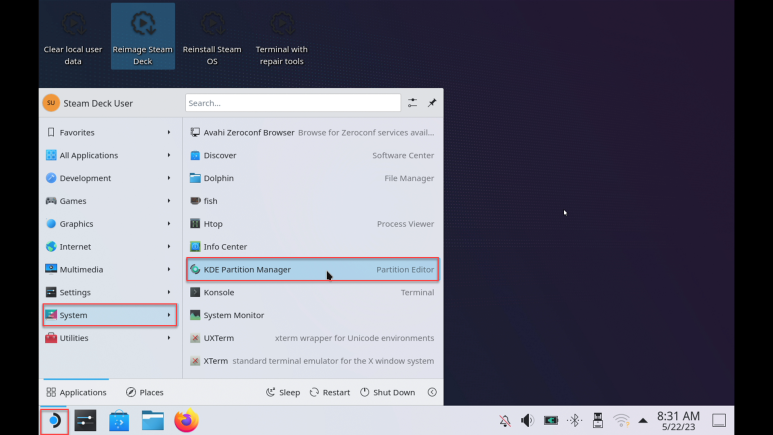
Task: Click the Restart button
Action: pos(330,392)
